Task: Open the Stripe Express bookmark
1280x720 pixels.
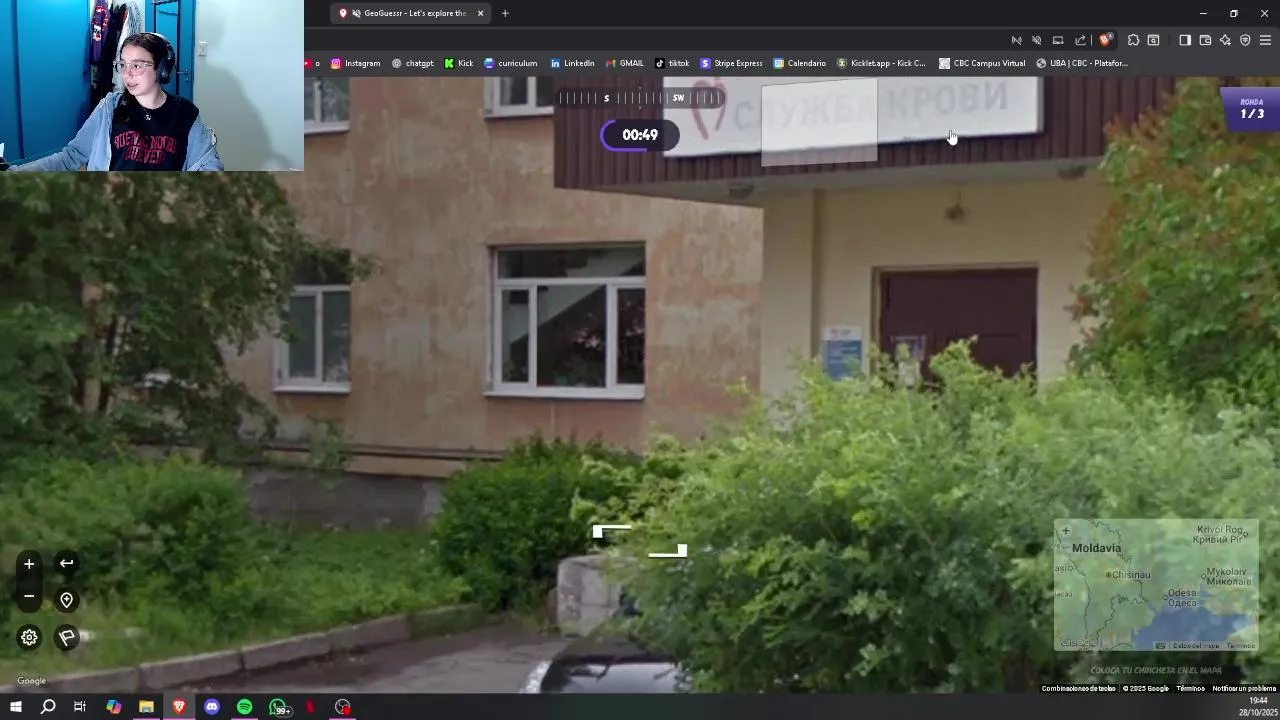Action: 732,63
